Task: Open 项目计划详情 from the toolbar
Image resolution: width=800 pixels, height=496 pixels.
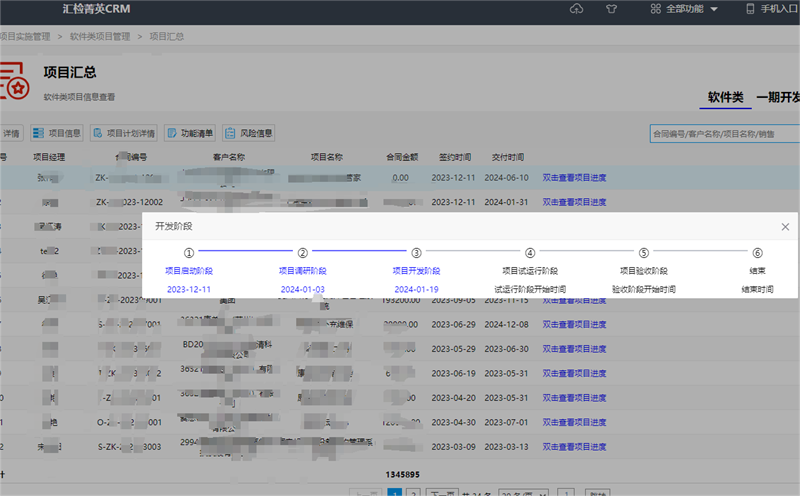Action: pos(123,133)
